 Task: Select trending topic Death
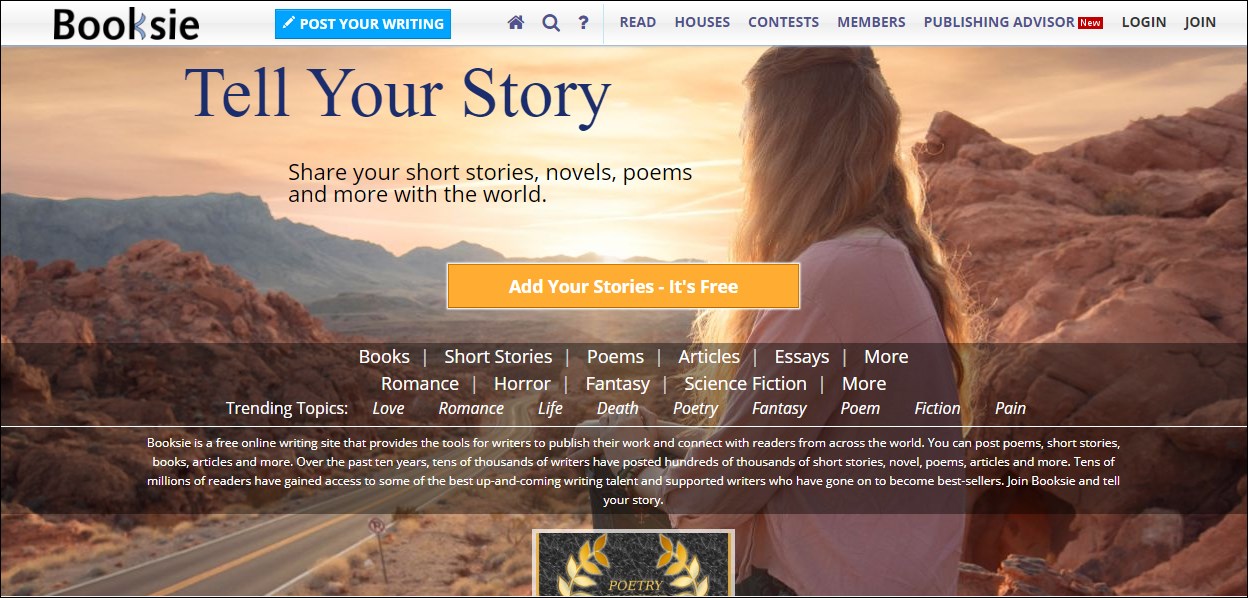pyautogui.click(x=618, y=408)
